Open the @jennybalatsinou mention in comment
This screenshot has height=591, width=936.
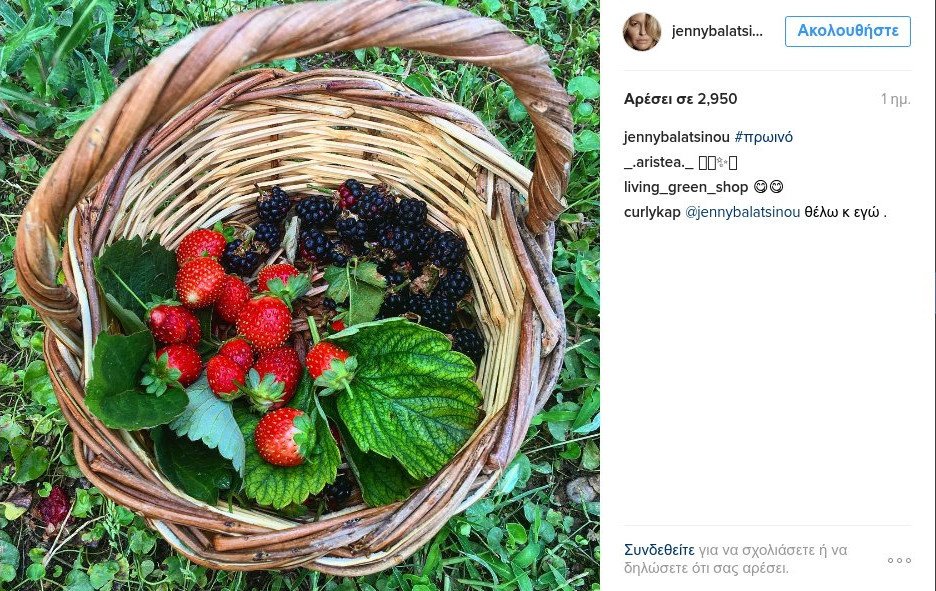point(742,213)
